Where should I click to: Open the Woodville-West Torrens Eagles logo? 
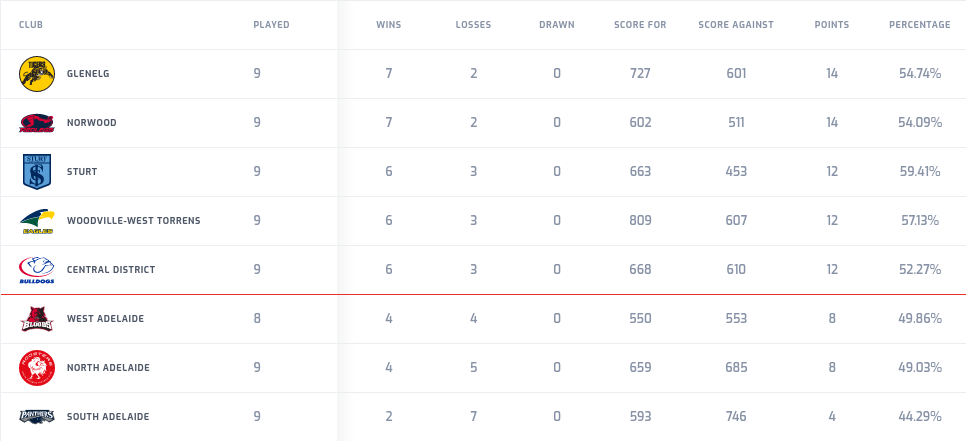[36, 220]
